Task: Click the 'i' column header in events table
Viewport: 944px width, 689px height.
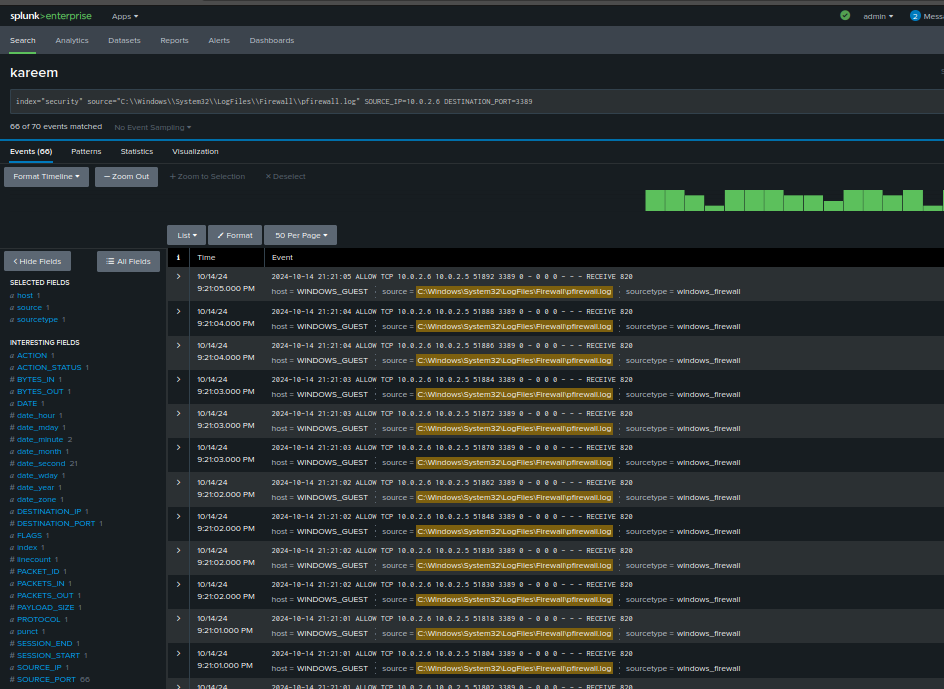Action: 178,257
